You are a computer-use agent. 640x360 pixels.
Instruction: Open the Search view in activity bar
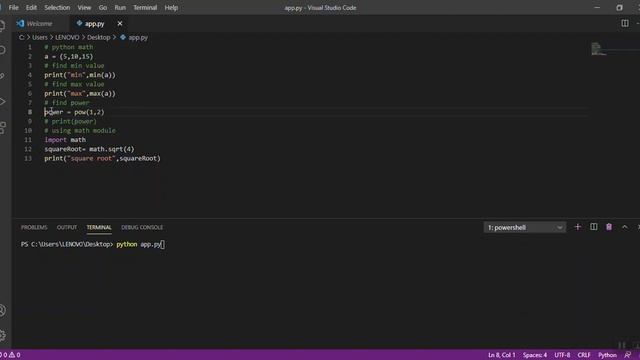pyautogui.click(x=2, y=51)
